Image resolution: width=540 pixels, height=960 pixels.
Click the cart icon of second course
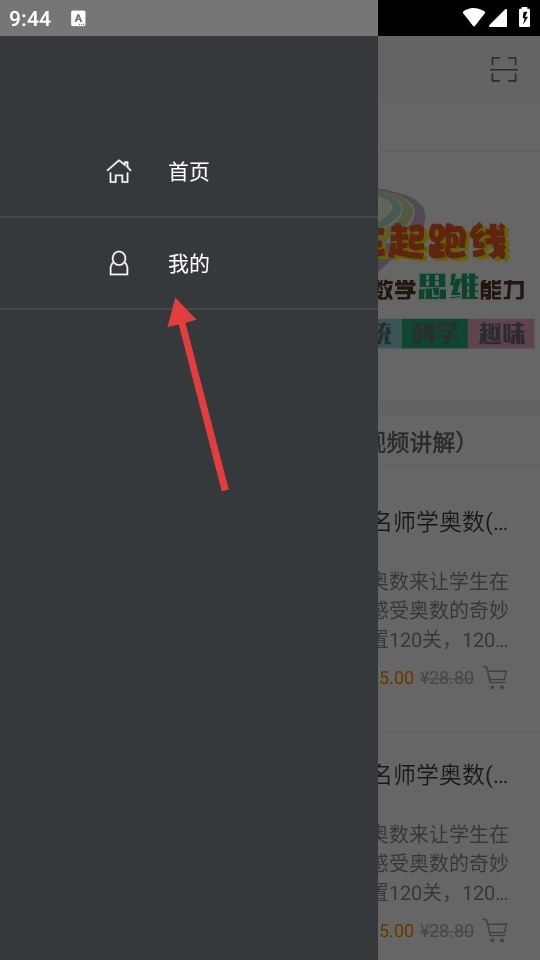495,930
